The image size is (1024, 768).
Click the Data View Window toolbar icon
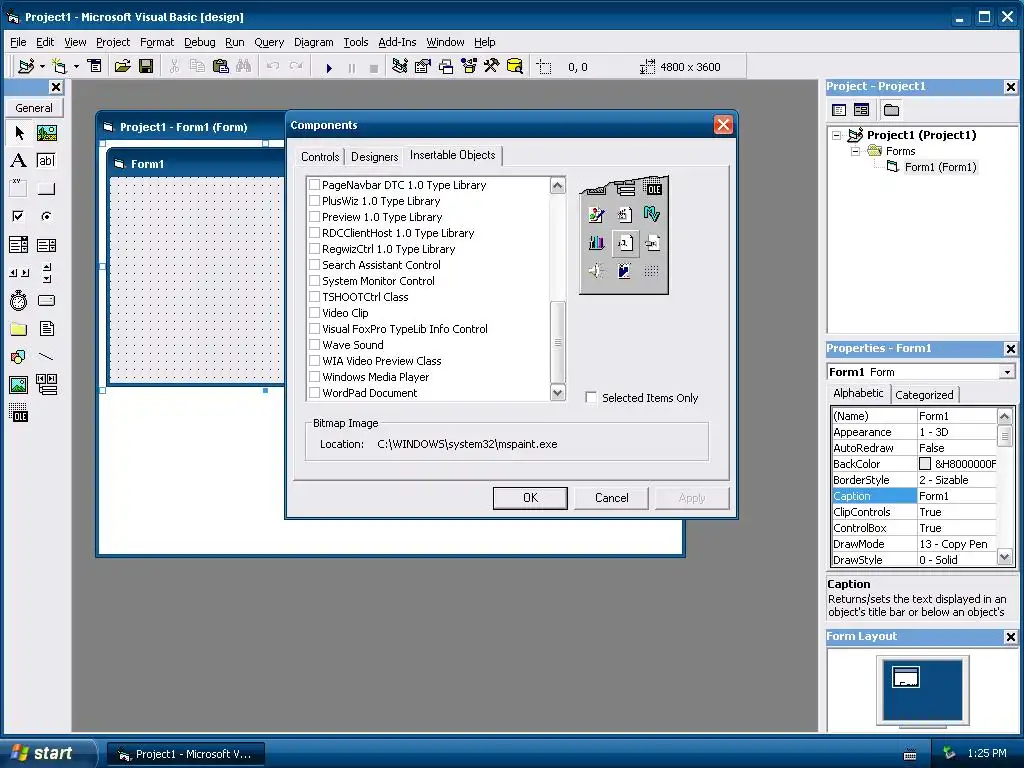(515, 66)
